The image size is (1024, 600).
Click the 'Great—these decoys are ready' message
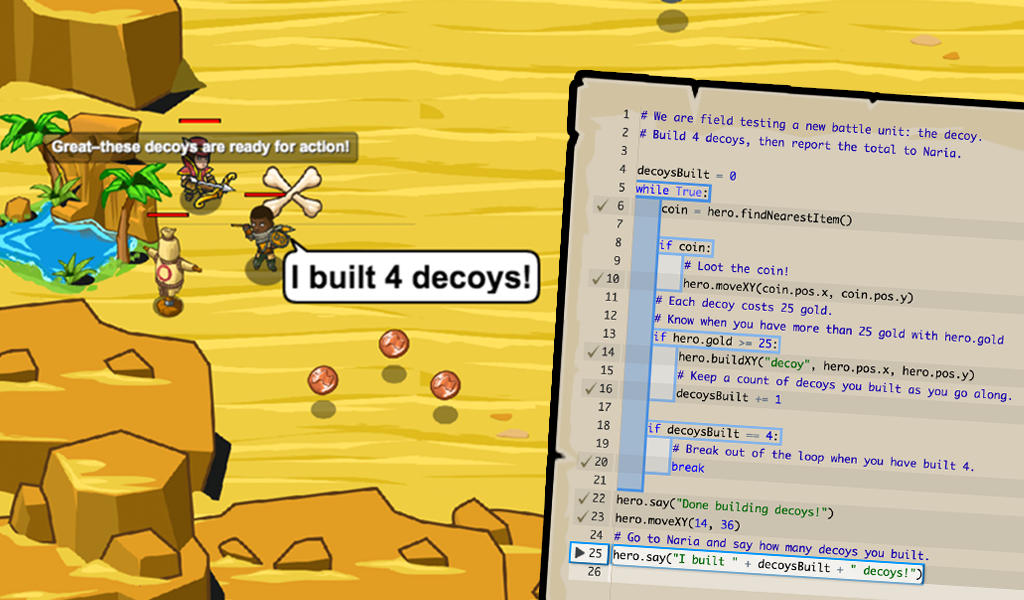point(201,147)
